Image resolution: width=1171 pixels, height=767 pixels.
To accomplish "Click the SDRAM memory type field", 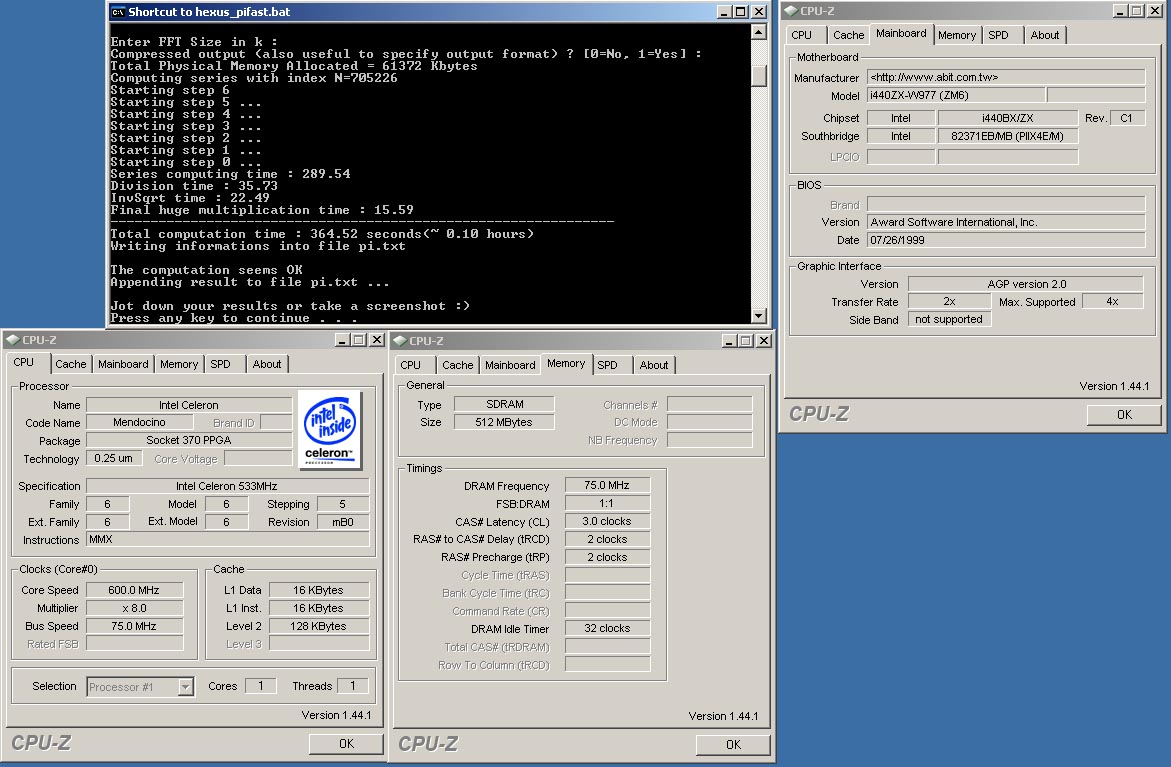I will [x=504, y=404].
